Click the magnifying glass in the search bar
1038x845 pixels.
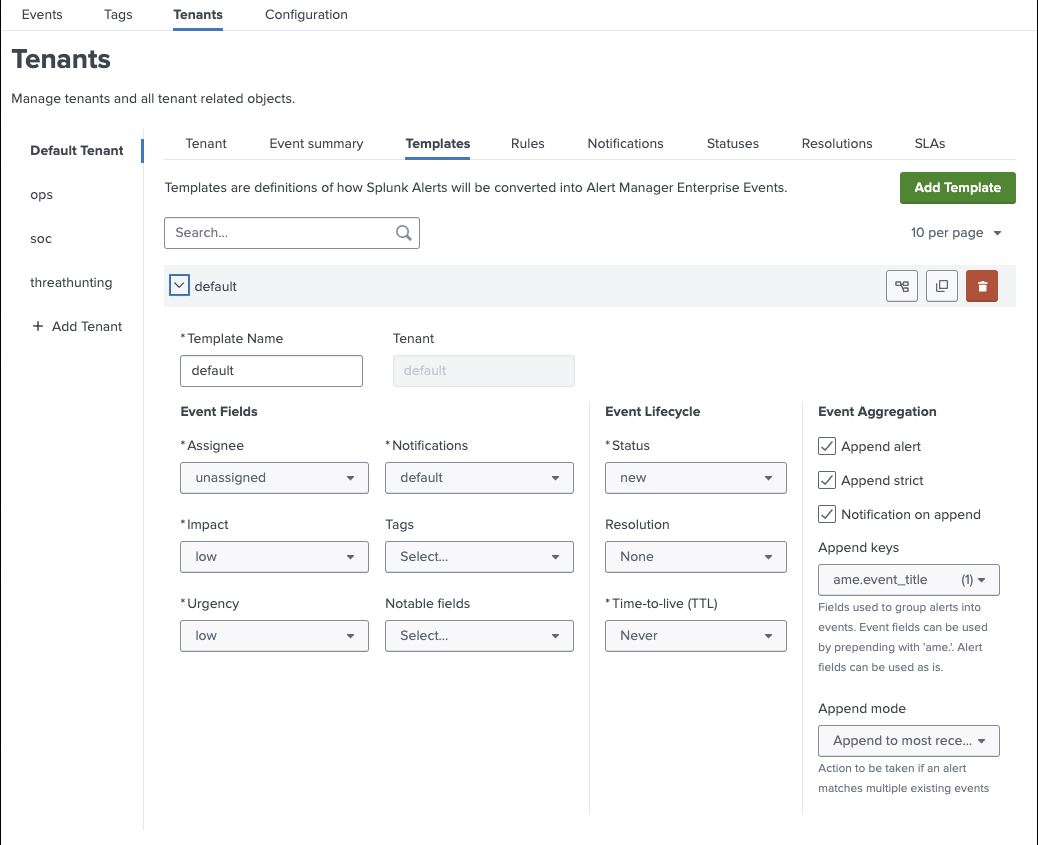(403, 232)
